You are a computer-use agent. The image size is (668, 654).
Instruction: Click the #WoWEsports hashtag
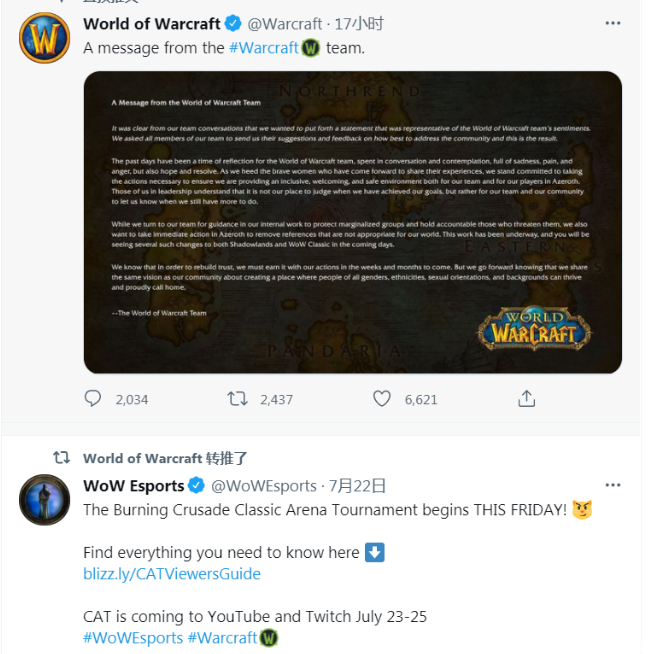click(133, 638)
